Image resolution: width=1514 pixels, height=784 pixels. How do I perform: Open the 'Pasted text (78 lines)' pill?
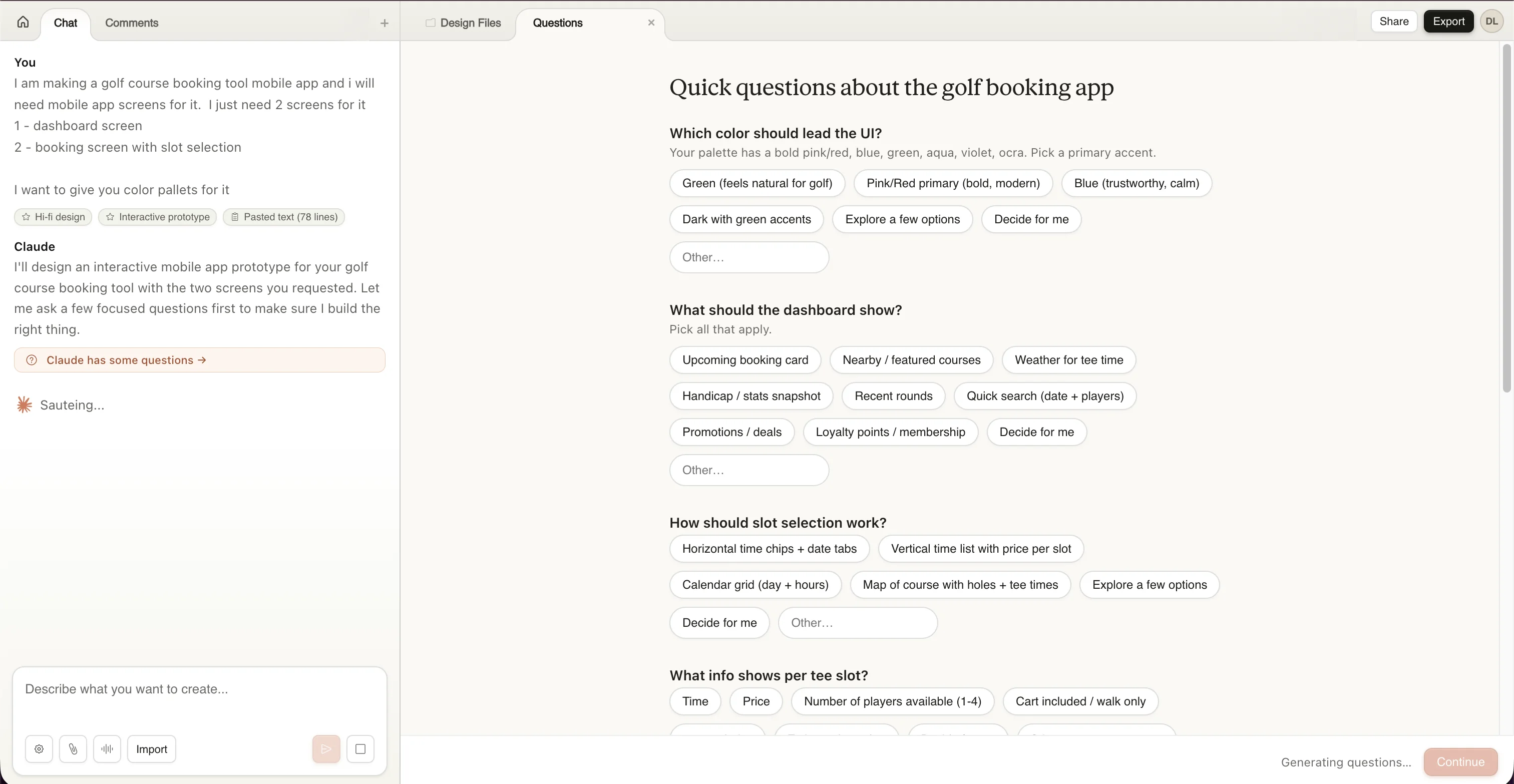click(284, 217)
